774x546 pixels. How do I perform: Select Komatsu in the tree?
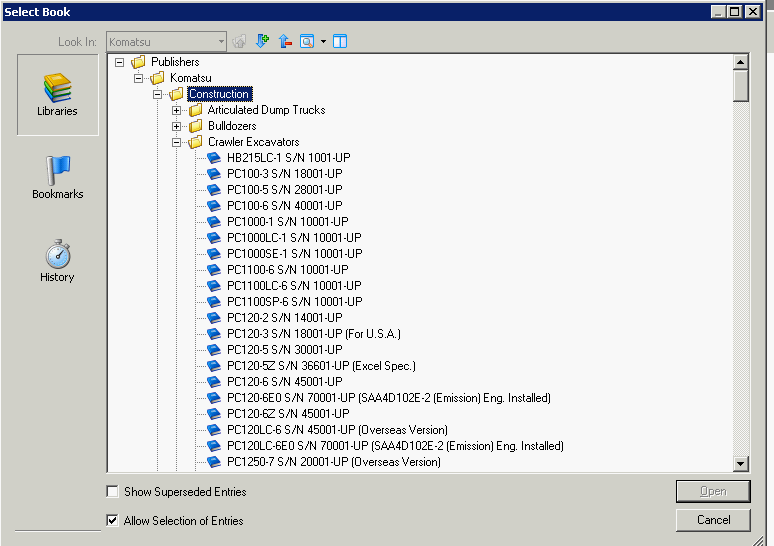pyautogui.click(x=191, y=78)
